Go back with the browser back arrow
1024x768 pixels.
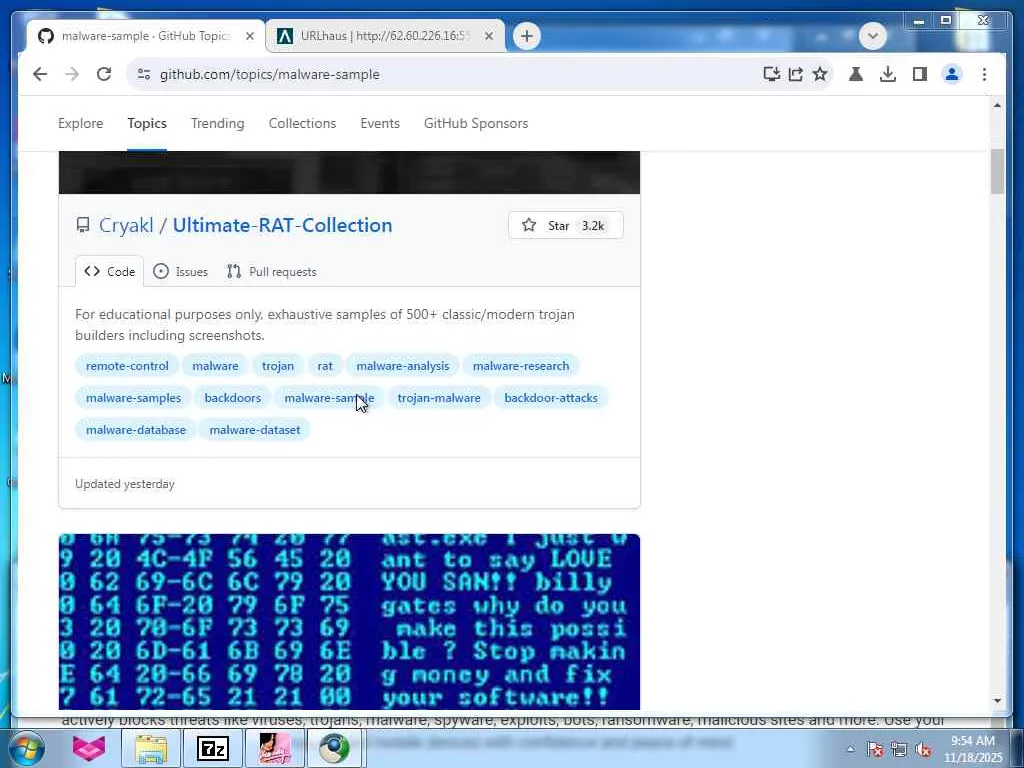(40, 74)
